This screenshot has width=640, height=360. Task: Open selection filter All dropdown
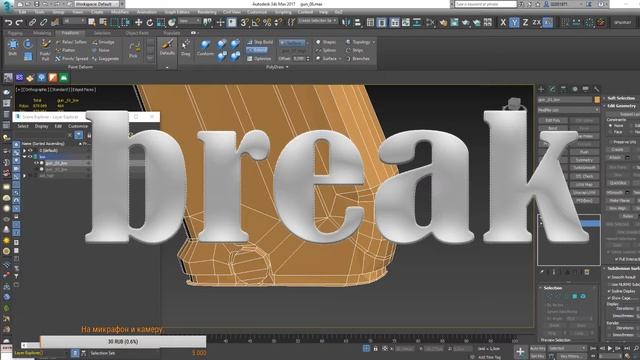coord(73,21)
